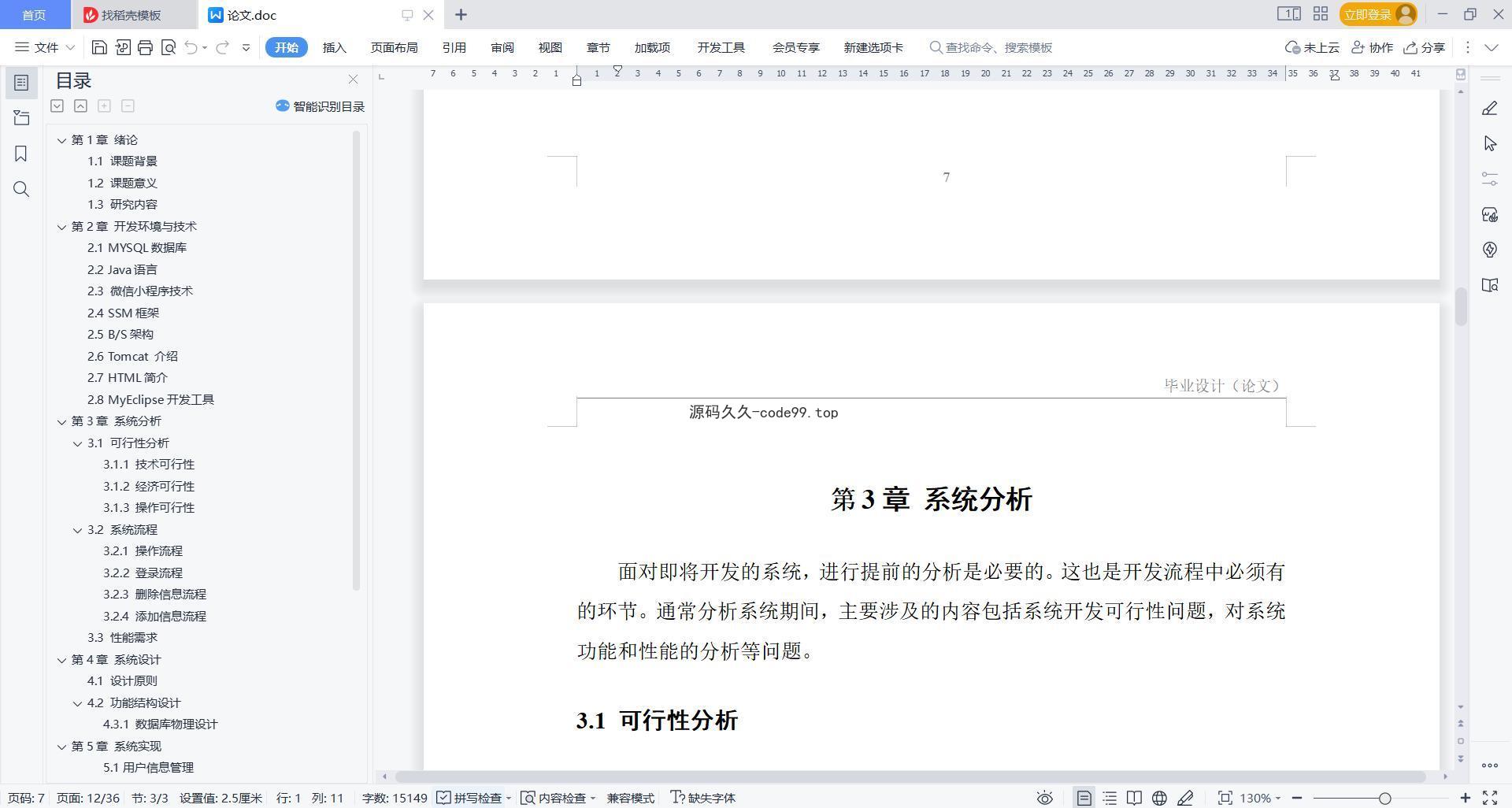Switch to outline view icon

pos(1110,798)
